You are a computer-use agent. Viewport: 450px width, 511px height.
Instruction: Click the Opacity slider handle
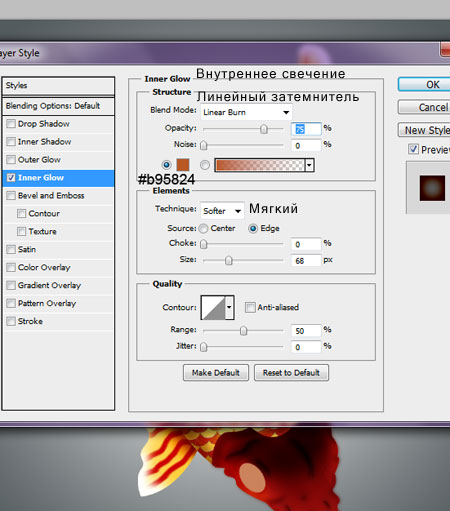[264, 129]
